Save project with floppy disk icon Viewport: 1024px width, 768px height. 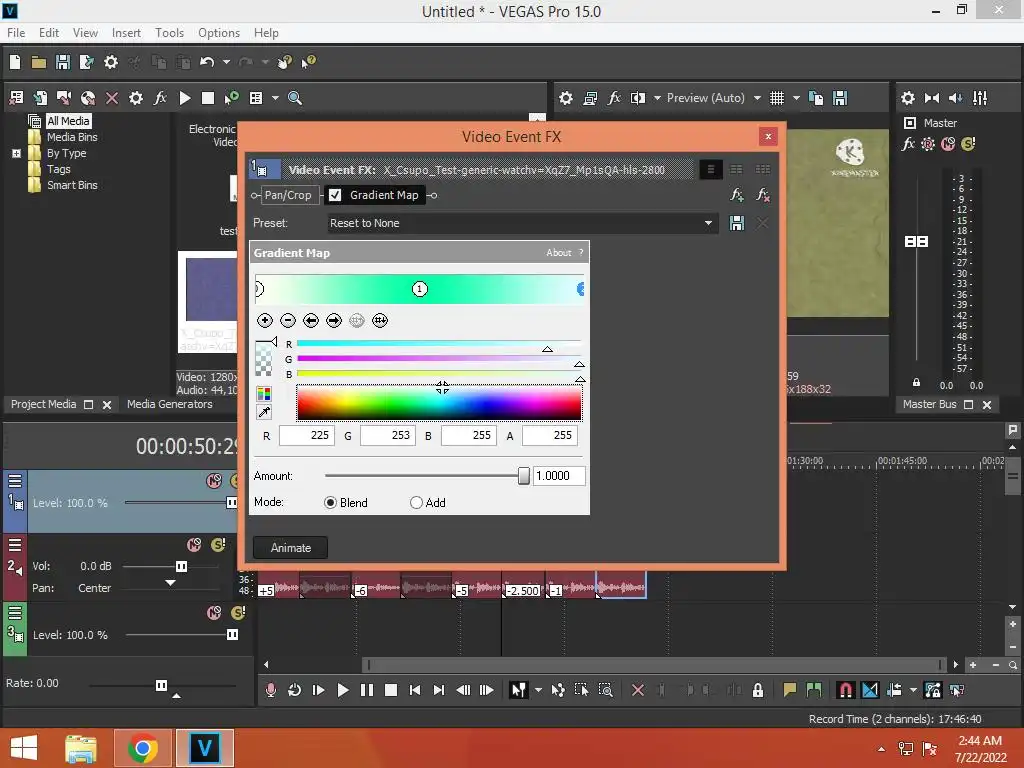pos(63,62)
